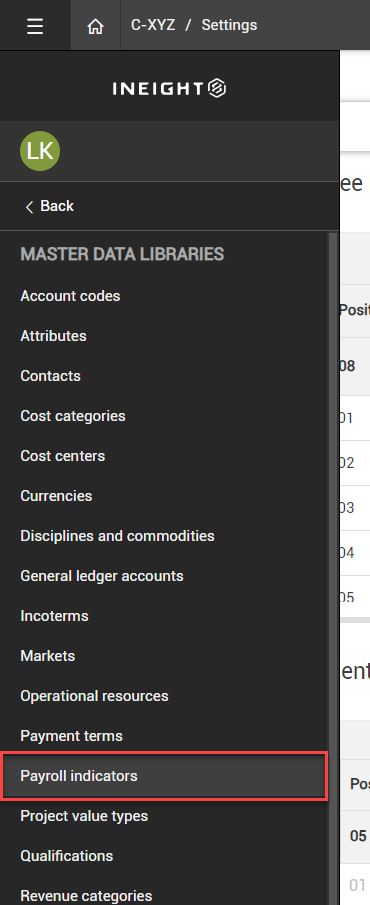Select Cost categories menu item

73,416
